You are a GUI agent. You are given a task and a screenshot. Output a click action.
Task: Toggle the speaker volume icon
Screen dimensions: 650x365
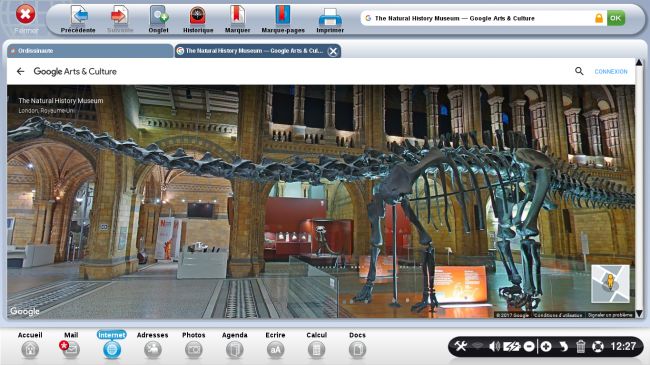pos(494,346)
